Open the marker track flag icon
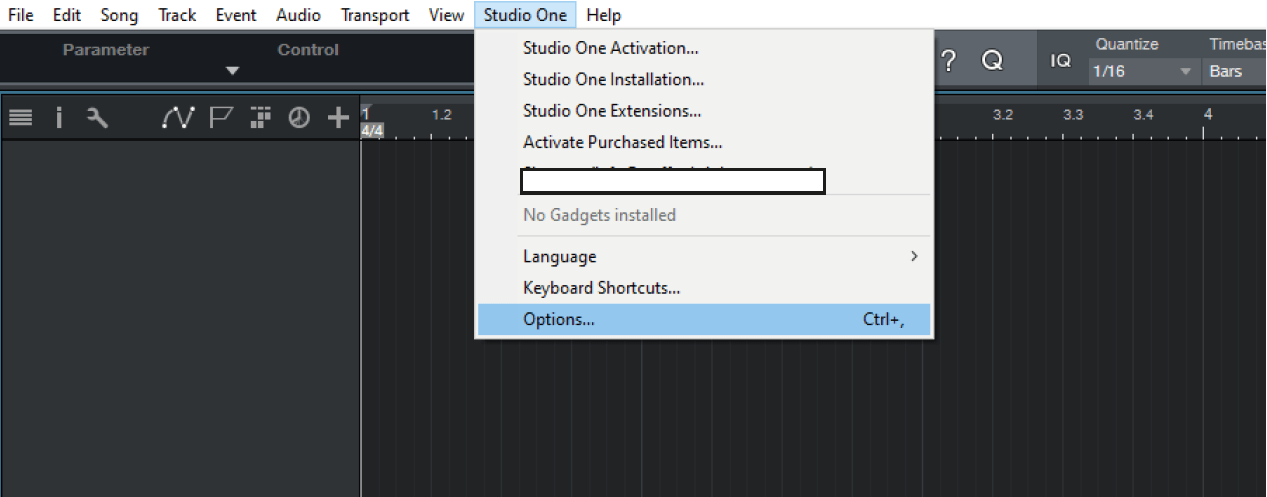The height and width of the screenshot is (497, 1267). [x=221, y=118]
